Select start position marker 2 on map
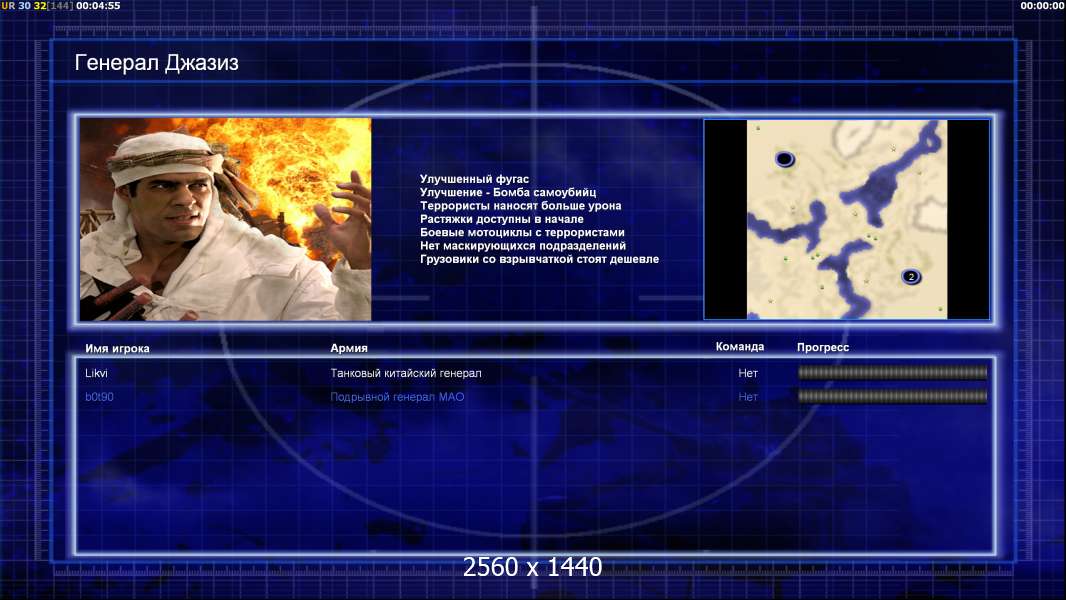The height and width of the screenshot is (600, 1066). click(911, 277)
